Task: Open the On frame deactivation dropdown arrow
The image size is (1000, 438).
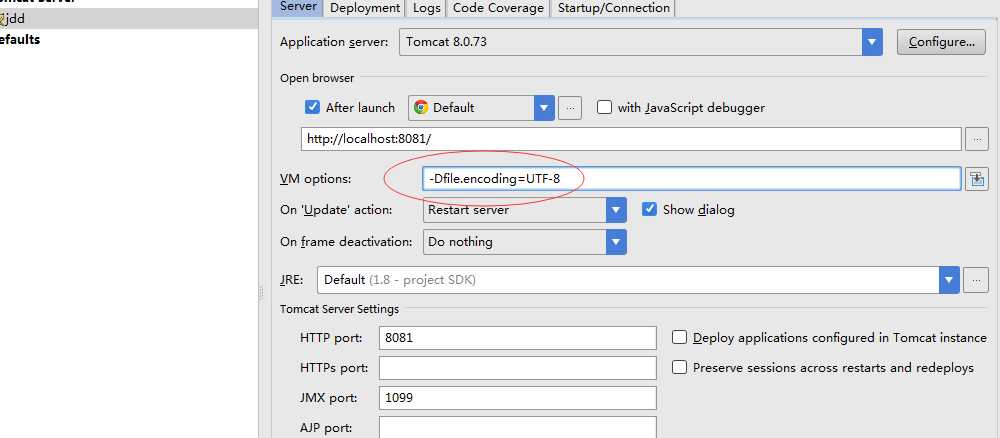Action: (x=616, y=242)
